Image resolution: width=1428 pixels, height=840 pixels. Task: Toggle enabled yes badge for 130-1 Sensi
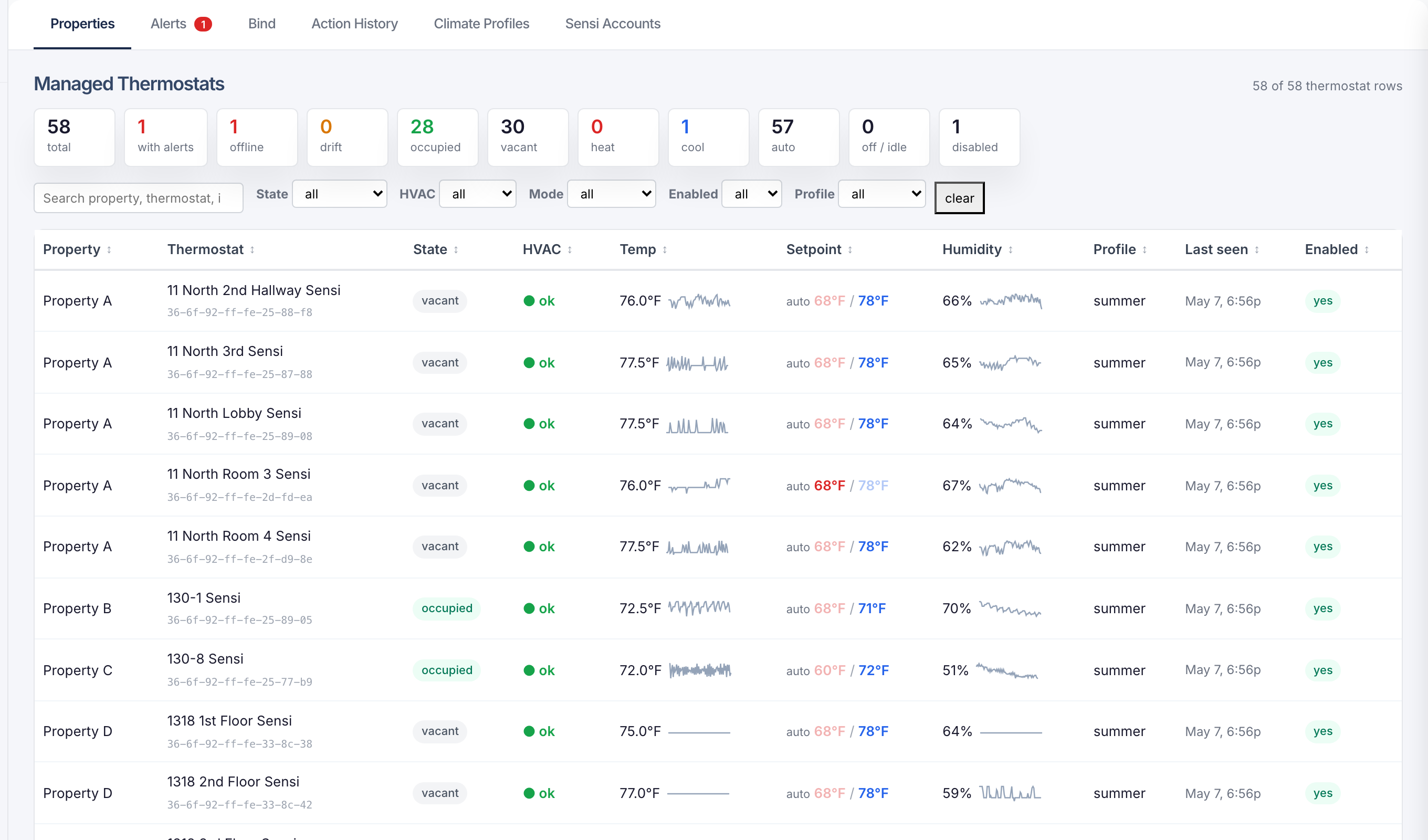(1322, 609)
